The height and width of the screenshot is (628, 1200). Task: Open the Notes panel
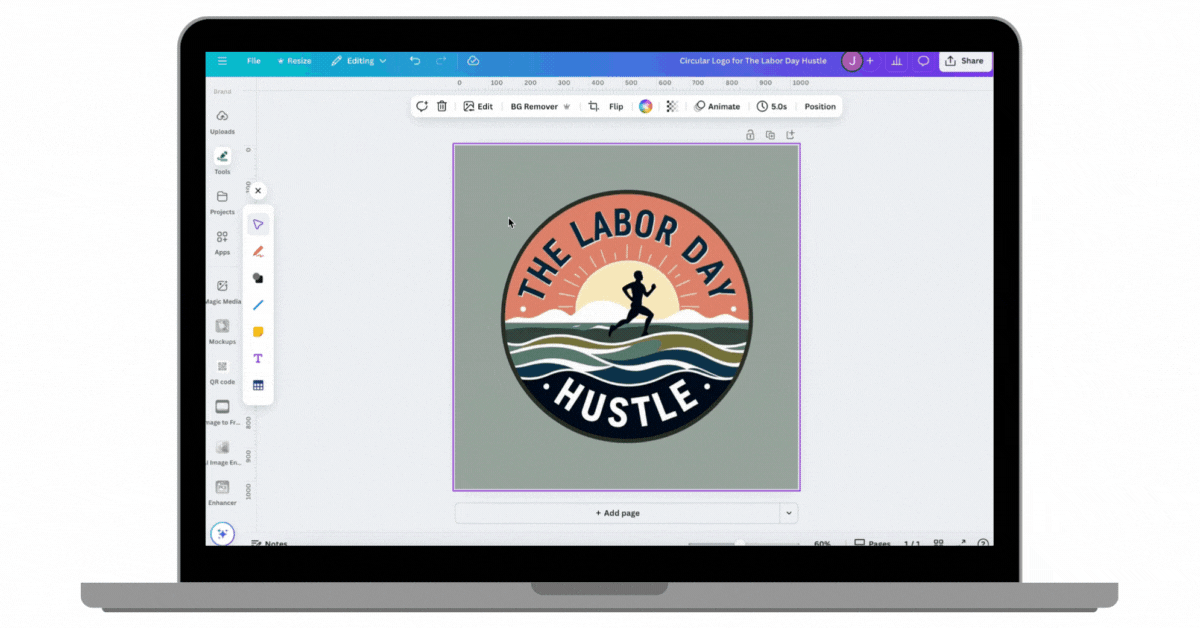(x=270, y=543)
